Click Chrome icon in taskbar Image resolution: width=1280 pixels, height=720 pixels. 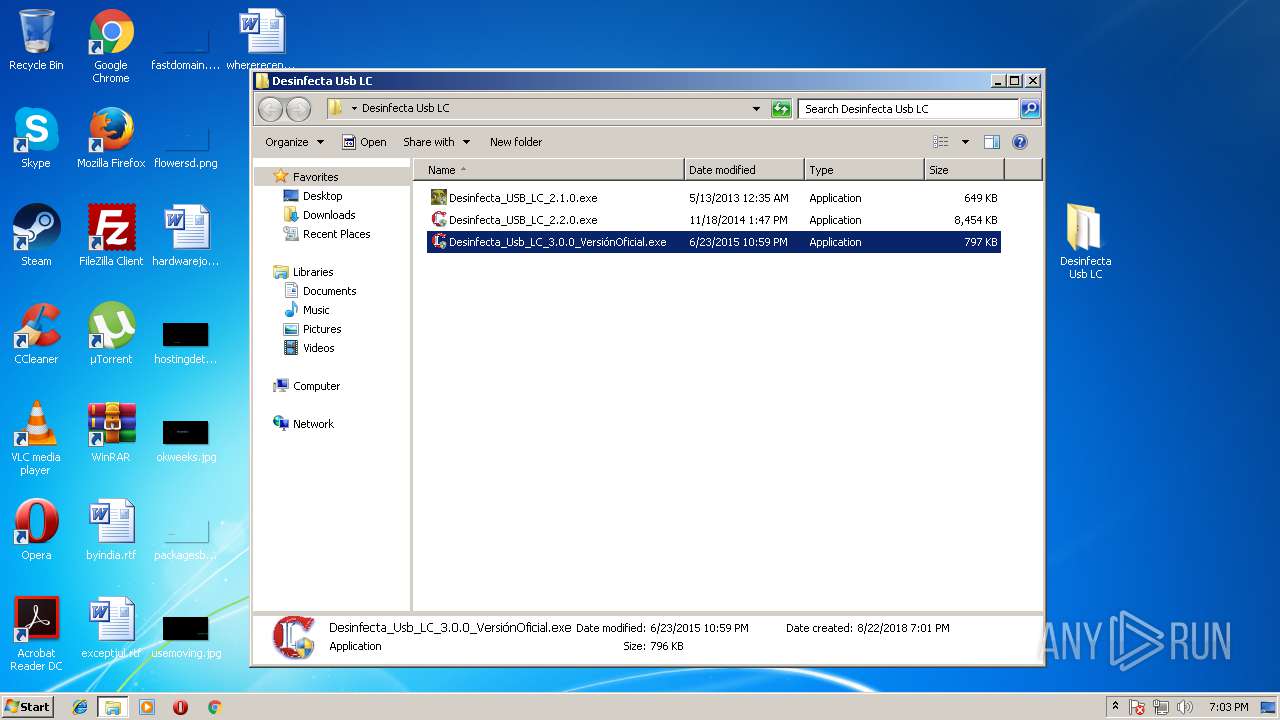coord(214,707)
